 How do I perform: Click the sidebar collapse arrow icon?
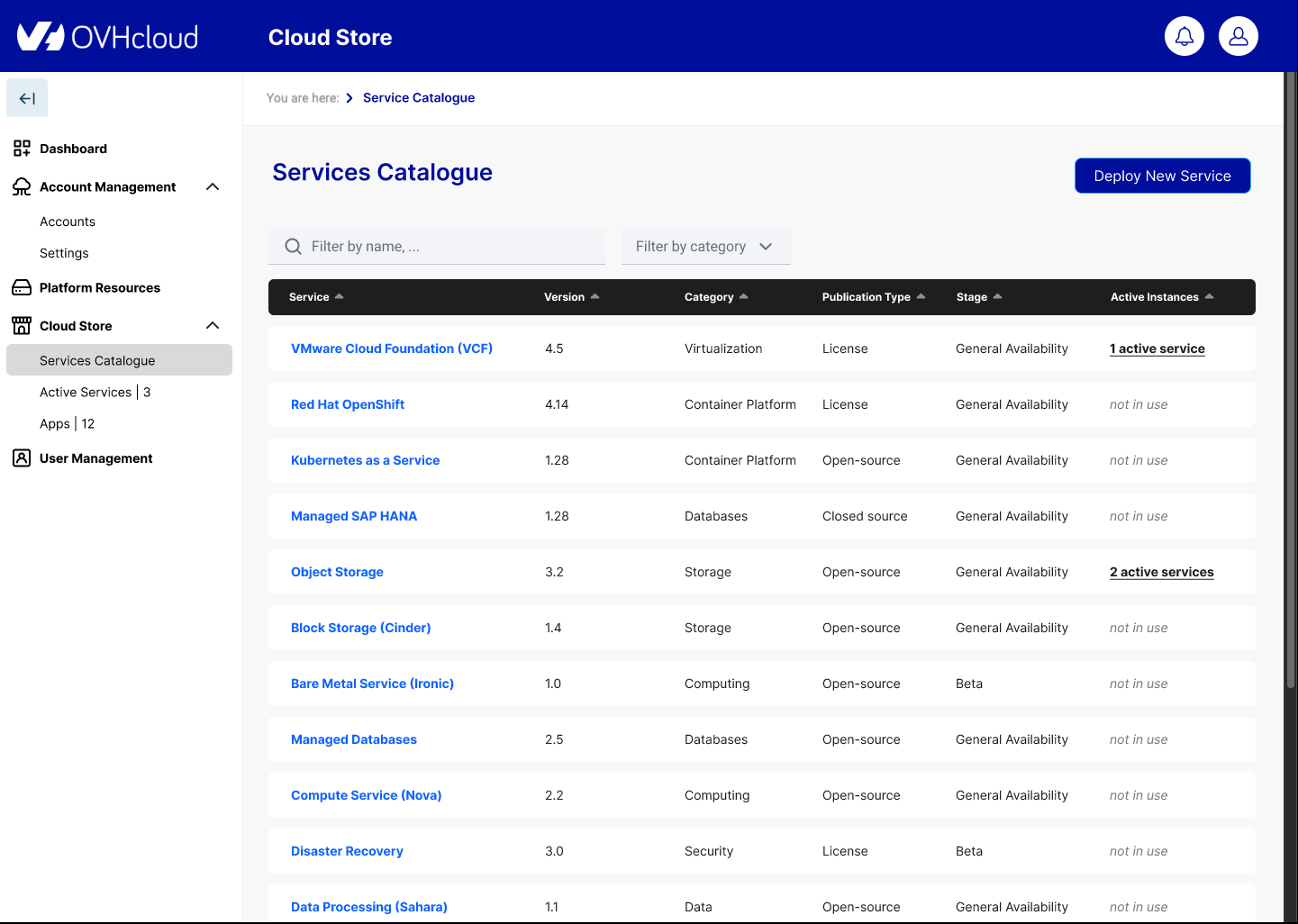tap(26, 97)
